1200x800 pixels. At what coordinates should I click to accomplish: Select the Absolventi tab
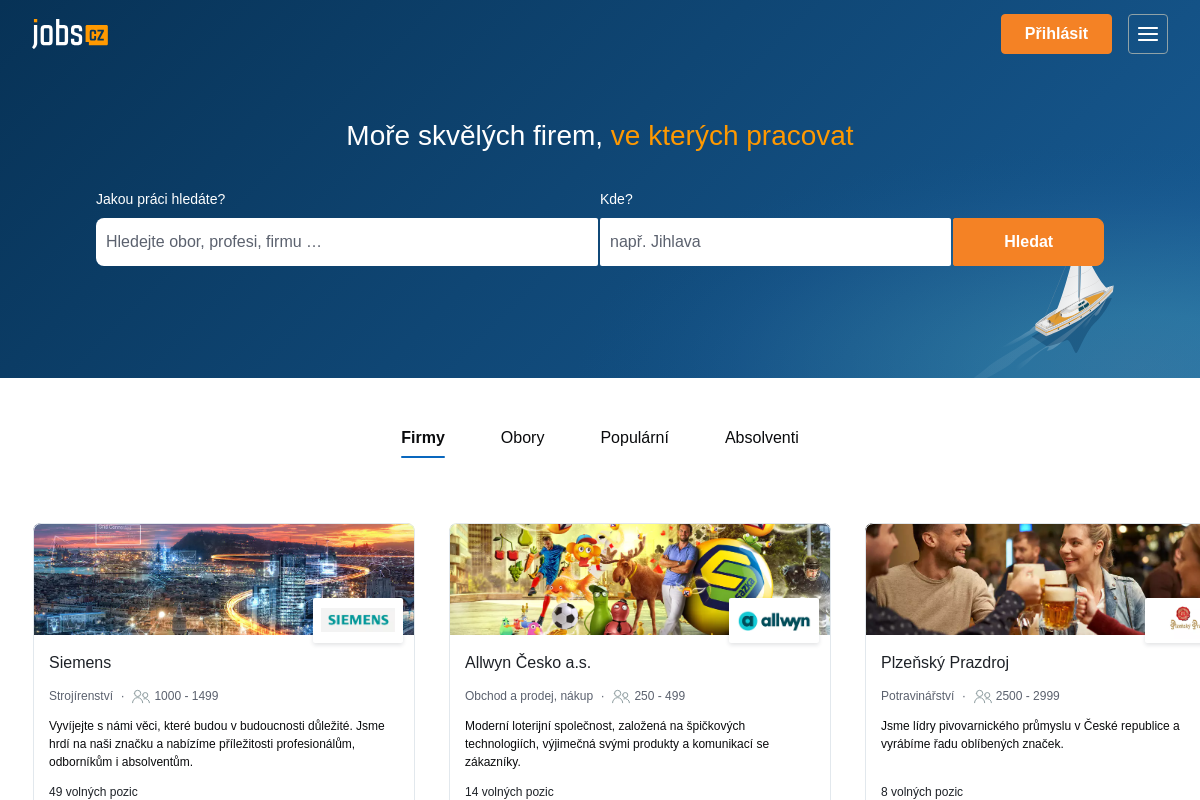(761, 437)
